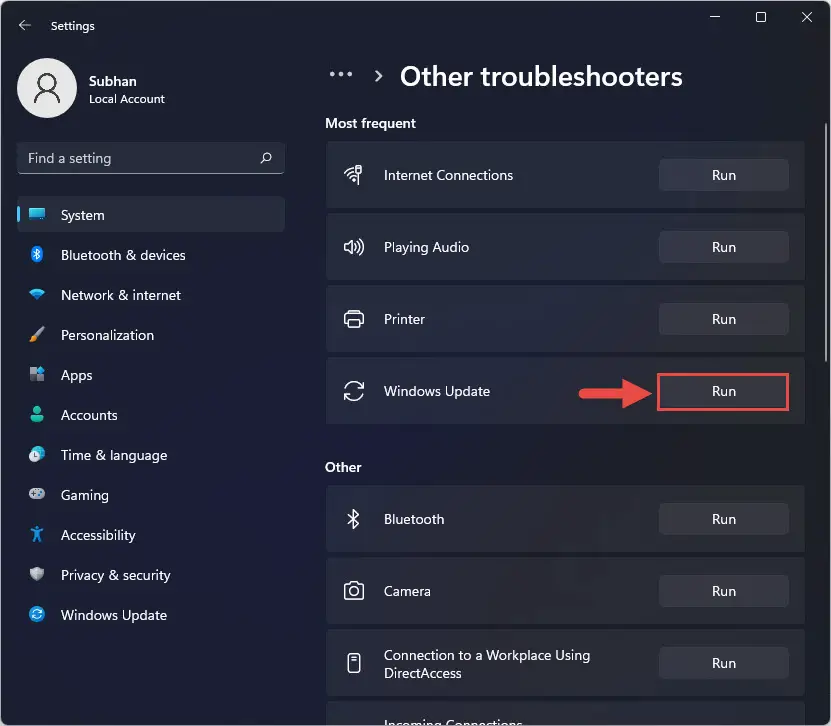The height and width of the screenshot is (726, 831).
Task: Run the DirectAccess workplace connection troubleshooter
Action: [x=723, y=663]
